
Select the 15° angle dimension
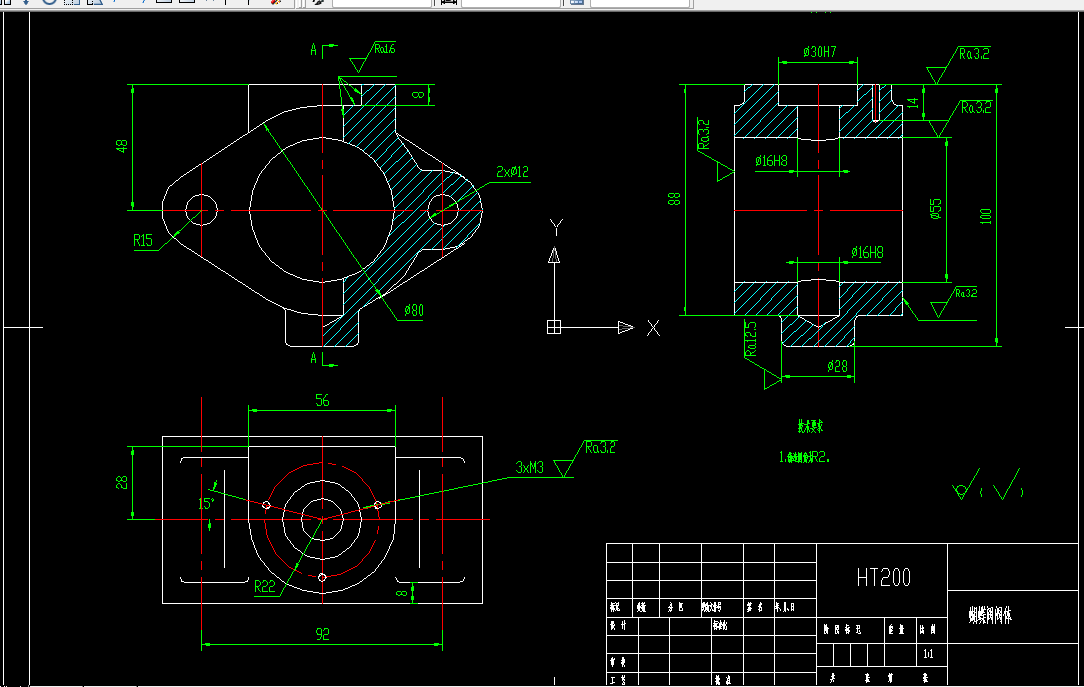point(206,504)
